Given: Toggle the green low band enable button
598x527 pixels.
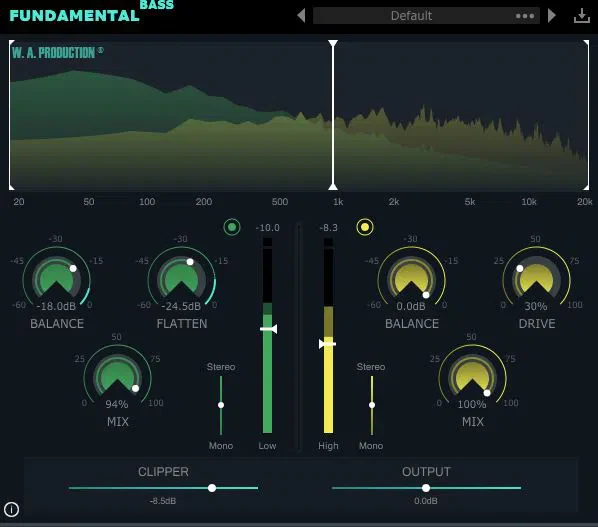Looking at the screenshot, I should coord(232,227).
